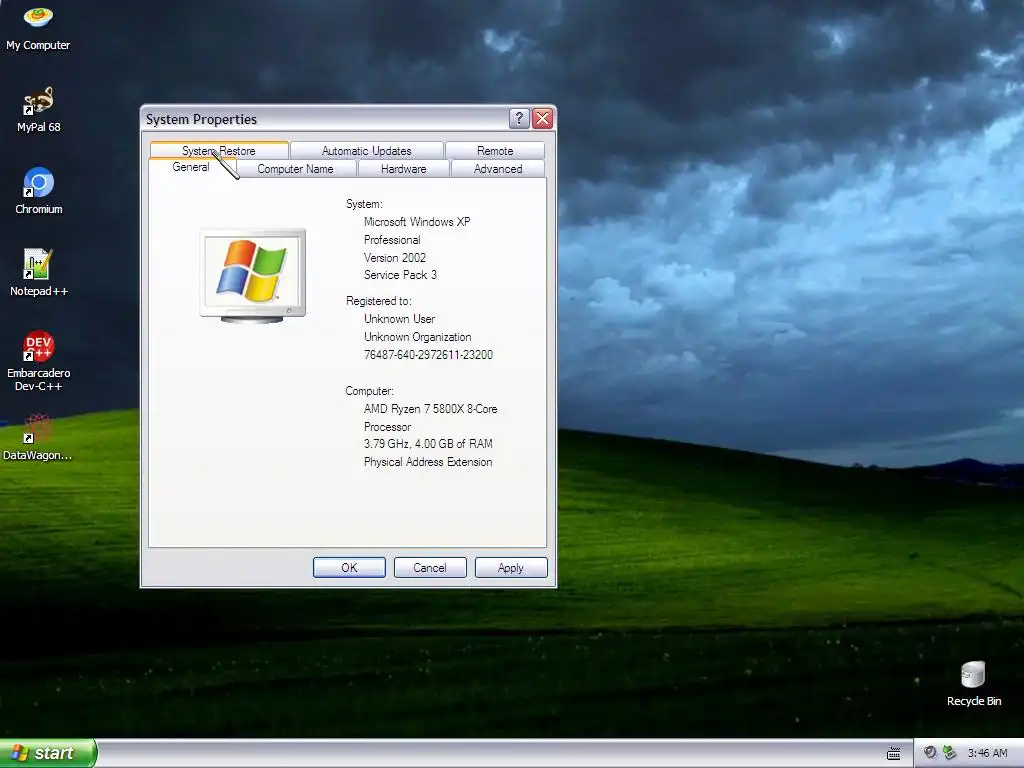This screenshot has height=768, width=1024.
Task: Click the '3.79 GHz, 4.00 GB of RAM' text
Action: click(x=428, y=443)
